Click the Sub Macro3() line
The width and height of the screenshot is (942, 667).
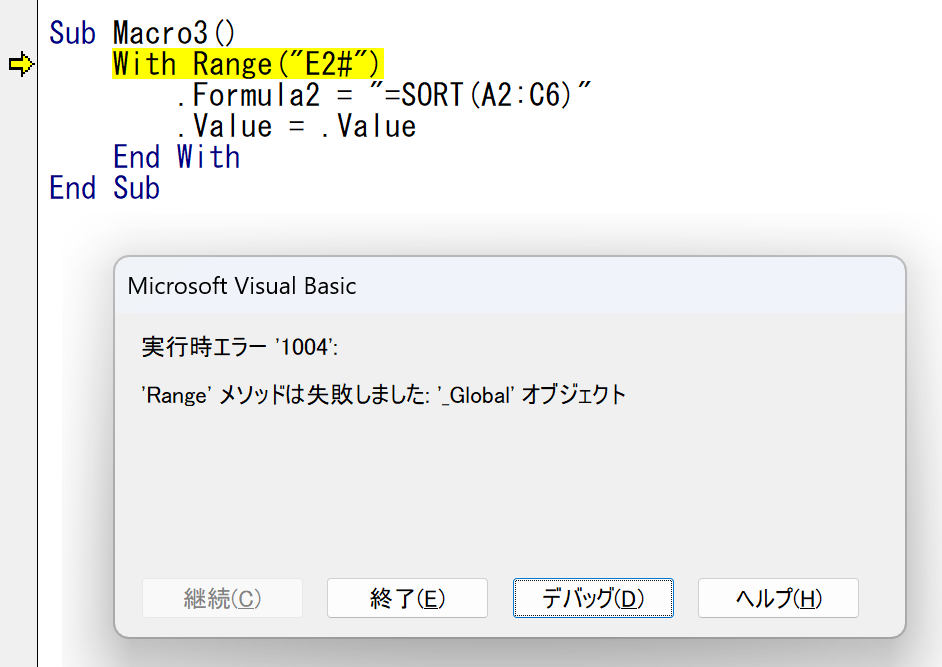tap(142, 33)
